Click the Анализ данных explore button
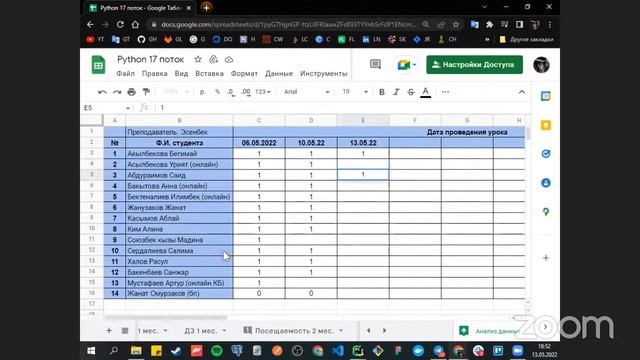 [490, 331]
